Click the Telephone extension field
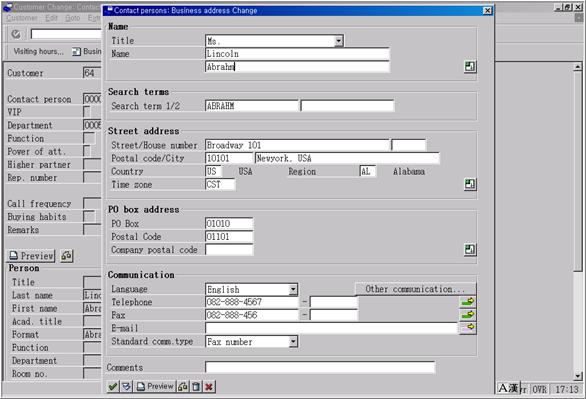Viewport: 586px width, 399px height. tap(334, 302)
